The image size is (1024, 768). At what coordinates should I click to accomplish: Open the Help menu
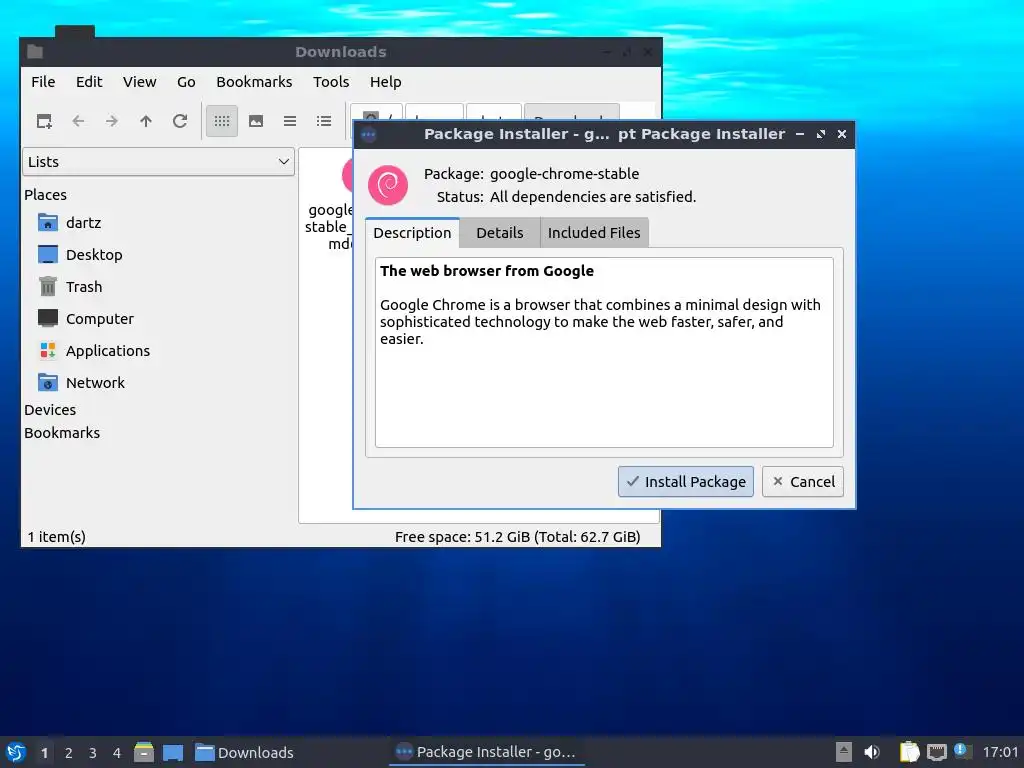coord(385,82)
